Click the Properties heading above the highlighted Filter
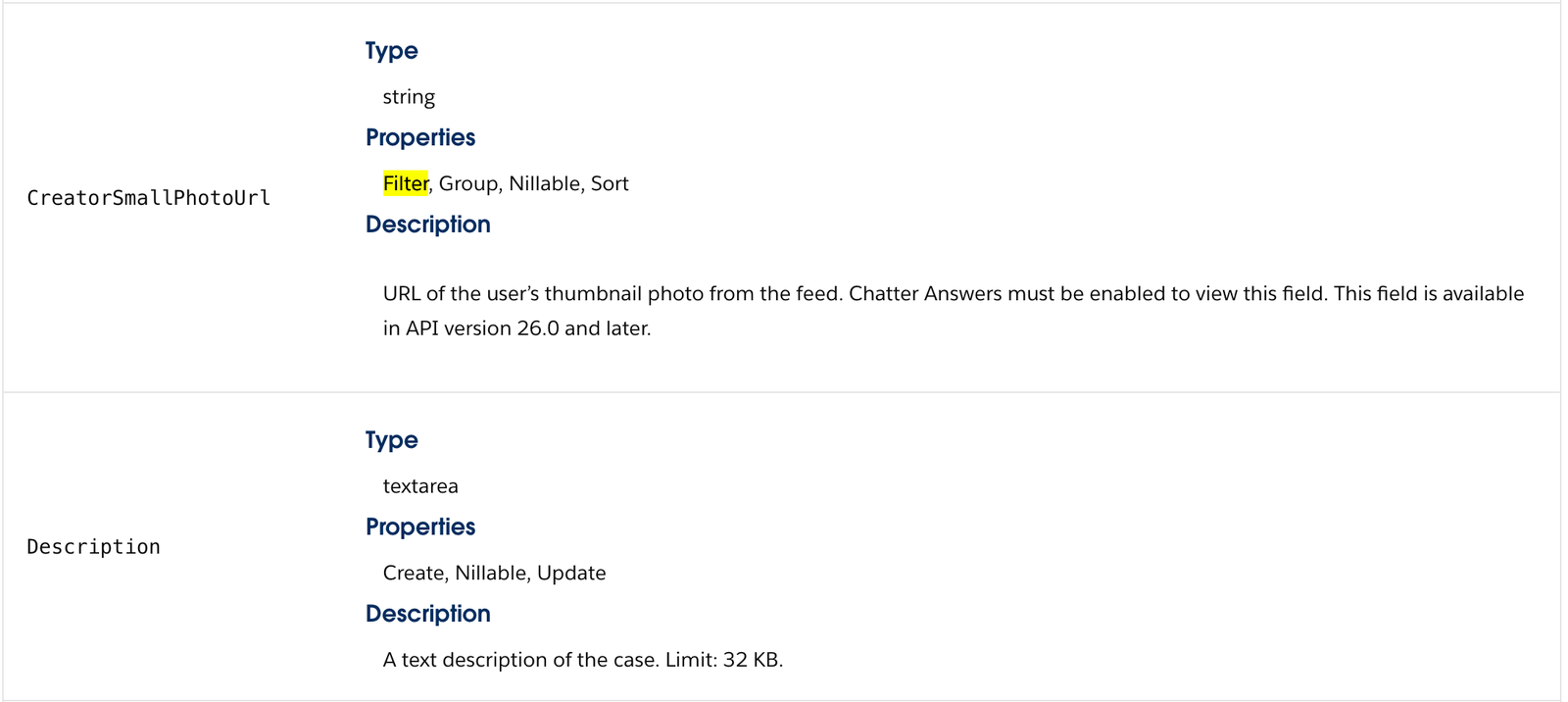This screenshot has width=1568, height=702. (x=419, y=137)
